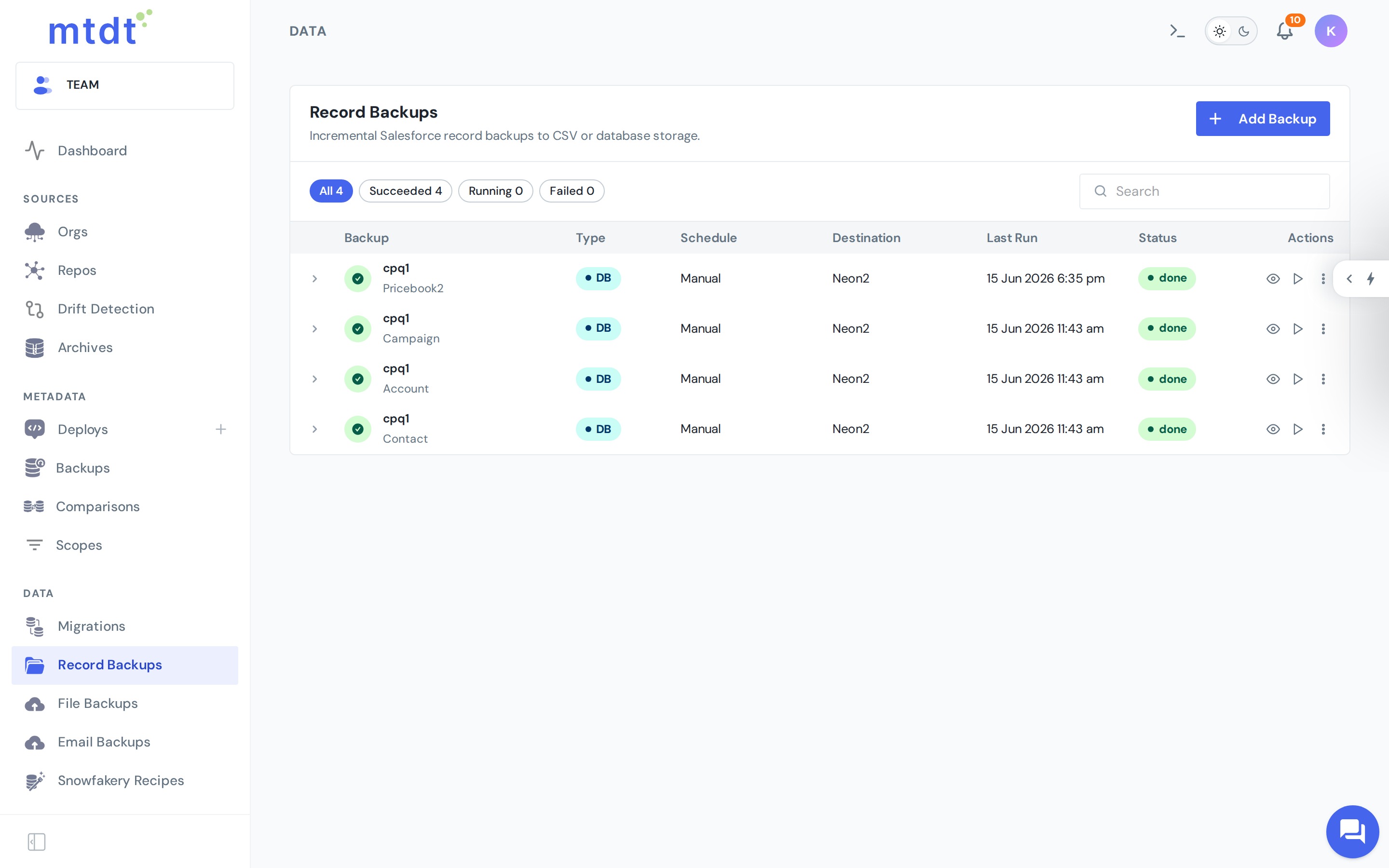Screen dimensions: 1389x868
Task: Click Account row success check icon
Action: tap(357, 379)
